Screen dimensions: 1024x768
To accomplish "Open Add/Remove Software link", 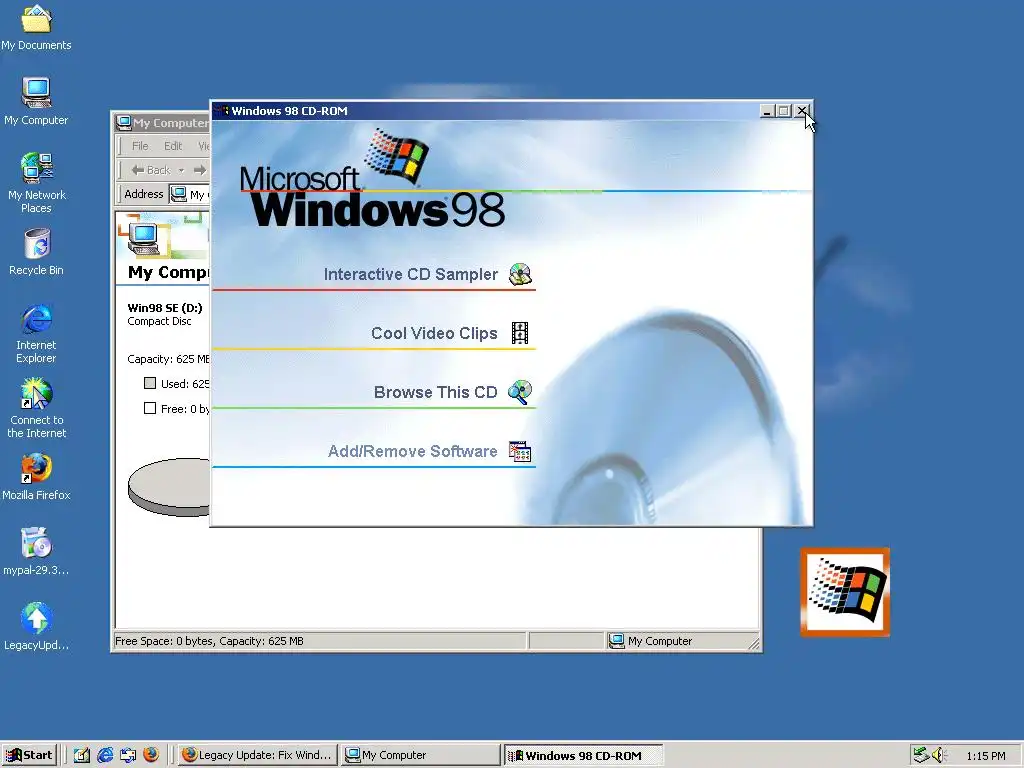I will pos(413,451).
